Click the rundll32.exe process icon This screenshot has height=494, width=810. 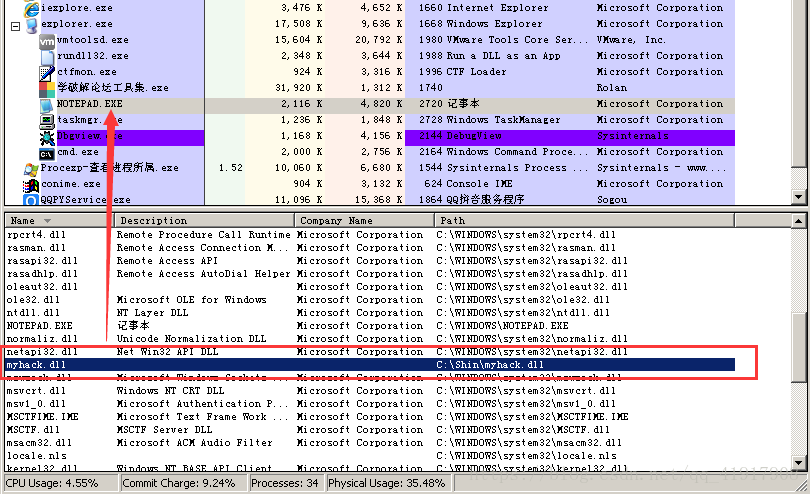click(x=47, y=56)
